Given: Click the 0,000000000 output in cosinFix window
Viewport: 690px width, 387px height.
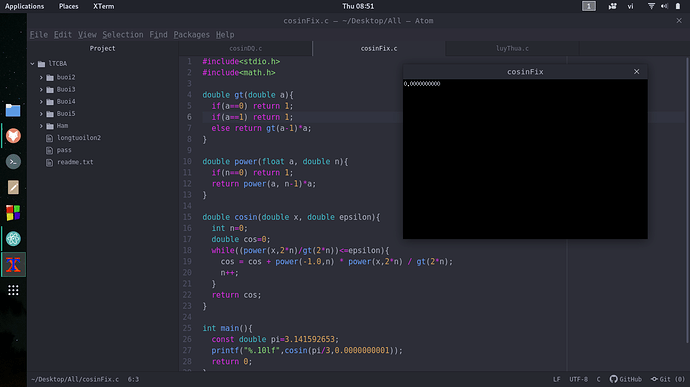Looking at the screenshot, I should click(422, 84).
